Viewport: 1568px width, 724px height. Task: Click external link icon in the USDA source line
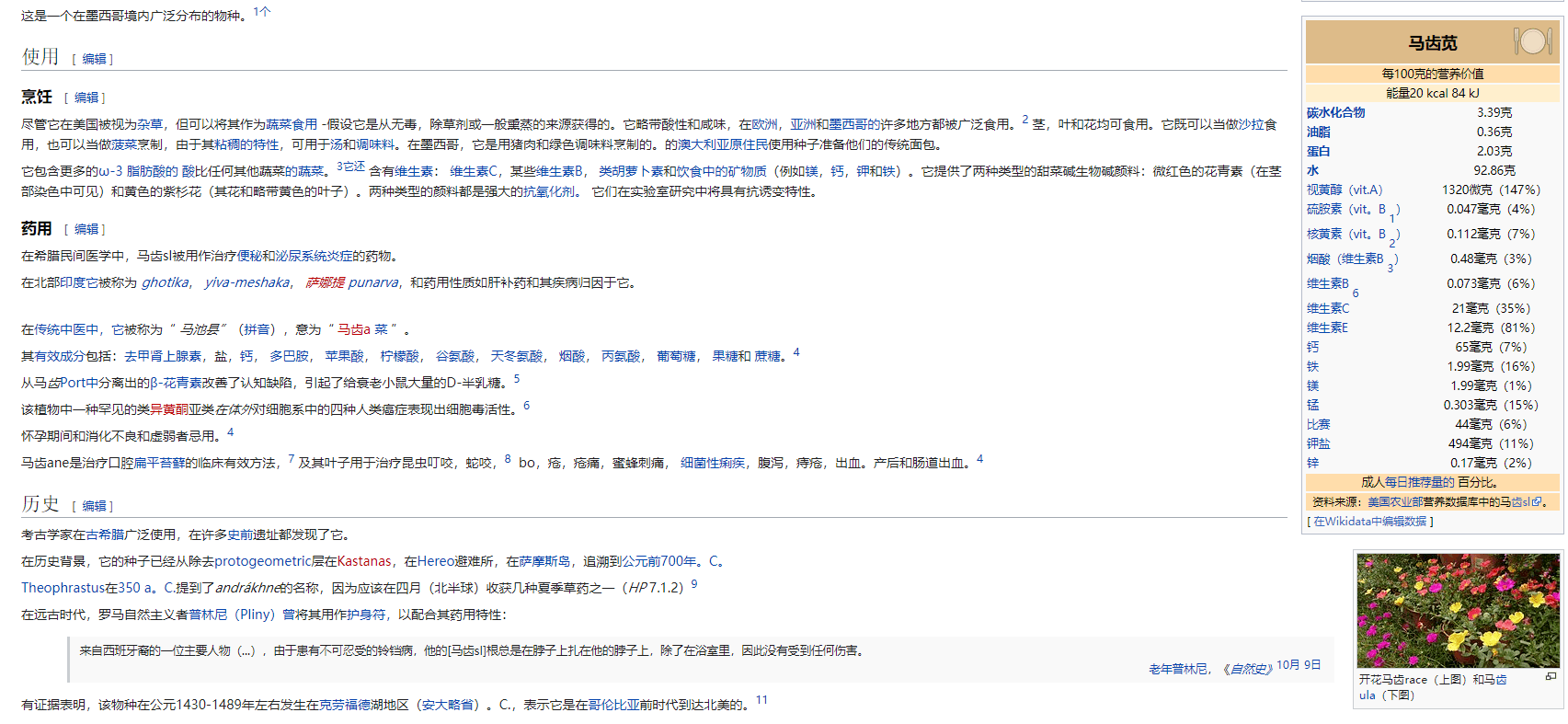tap(1537, 502)
